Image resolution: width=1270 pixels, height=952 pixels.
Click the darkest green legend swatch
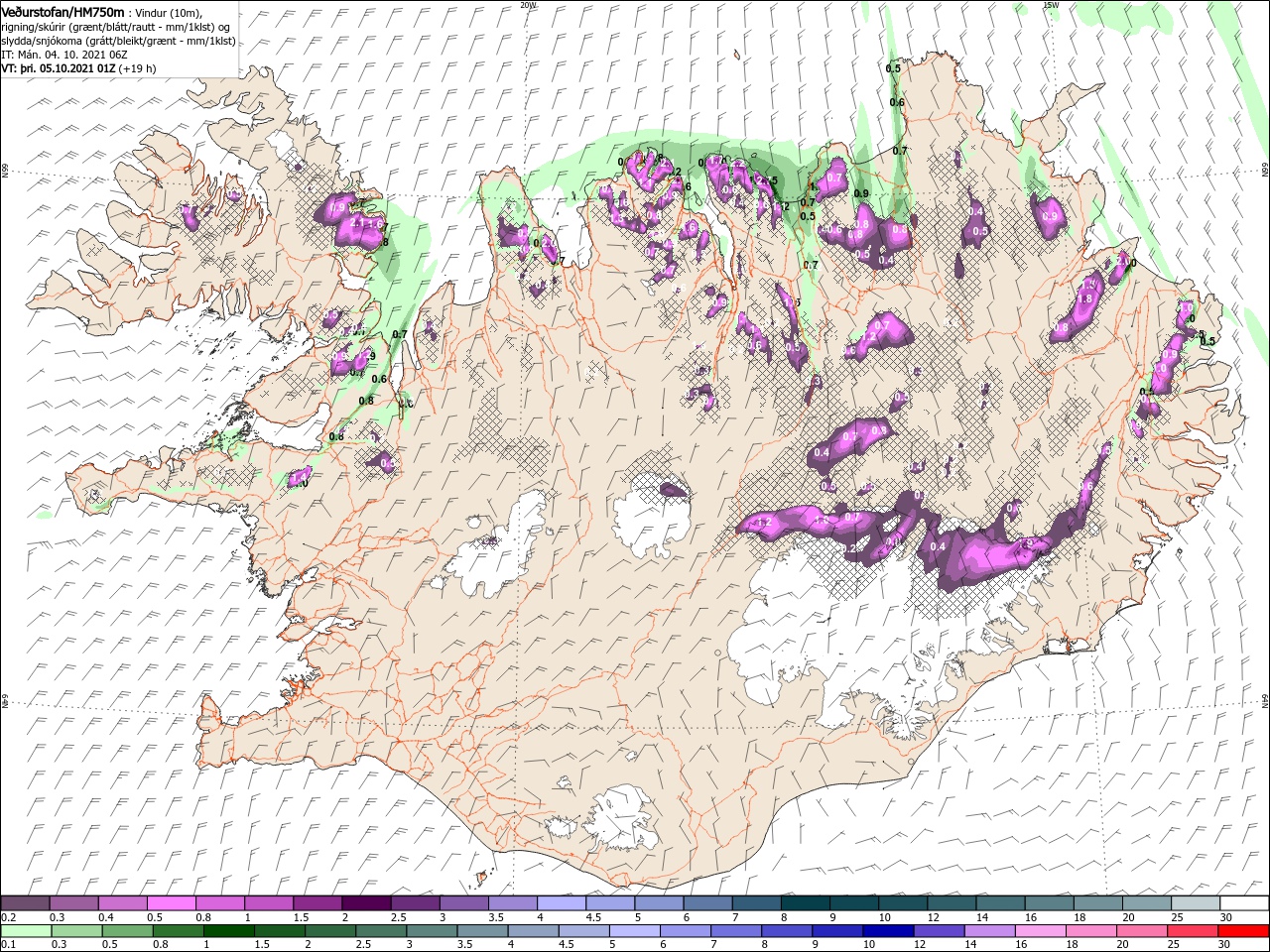click(230, 931)
